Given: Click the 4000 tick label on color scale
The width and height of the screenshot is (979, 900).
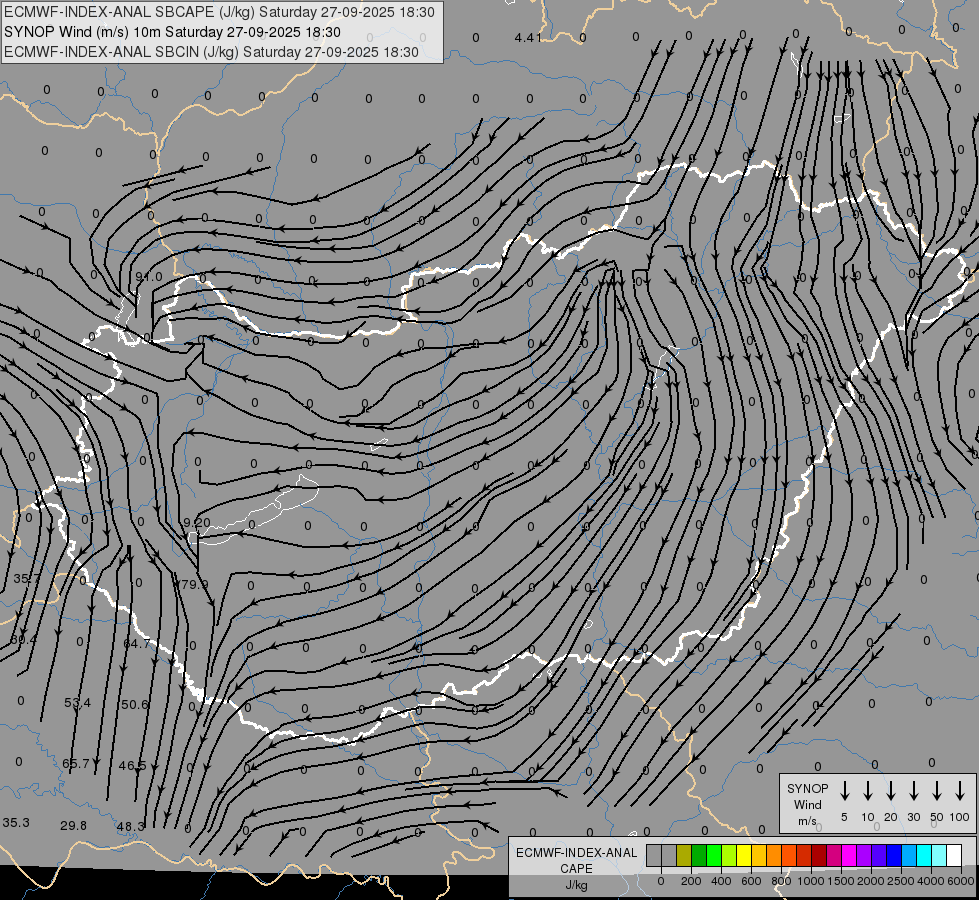Looking at the screenshot, I should 931,881.
